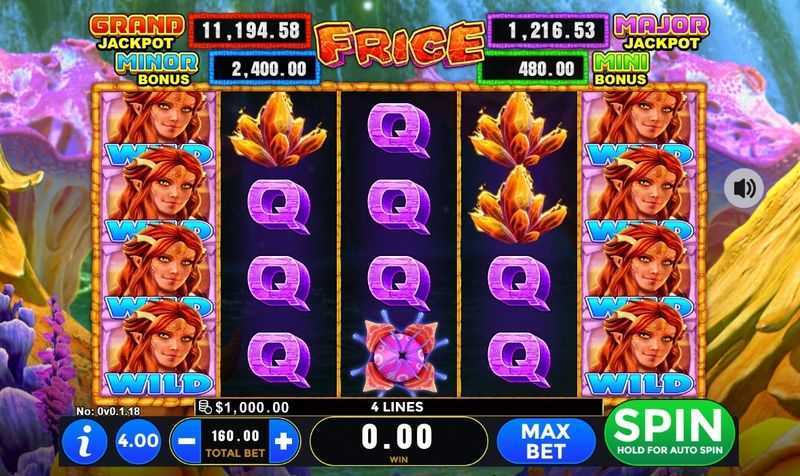Click the bottom WILD symbol on first reel
800x476 pixels.
point(159,349)
